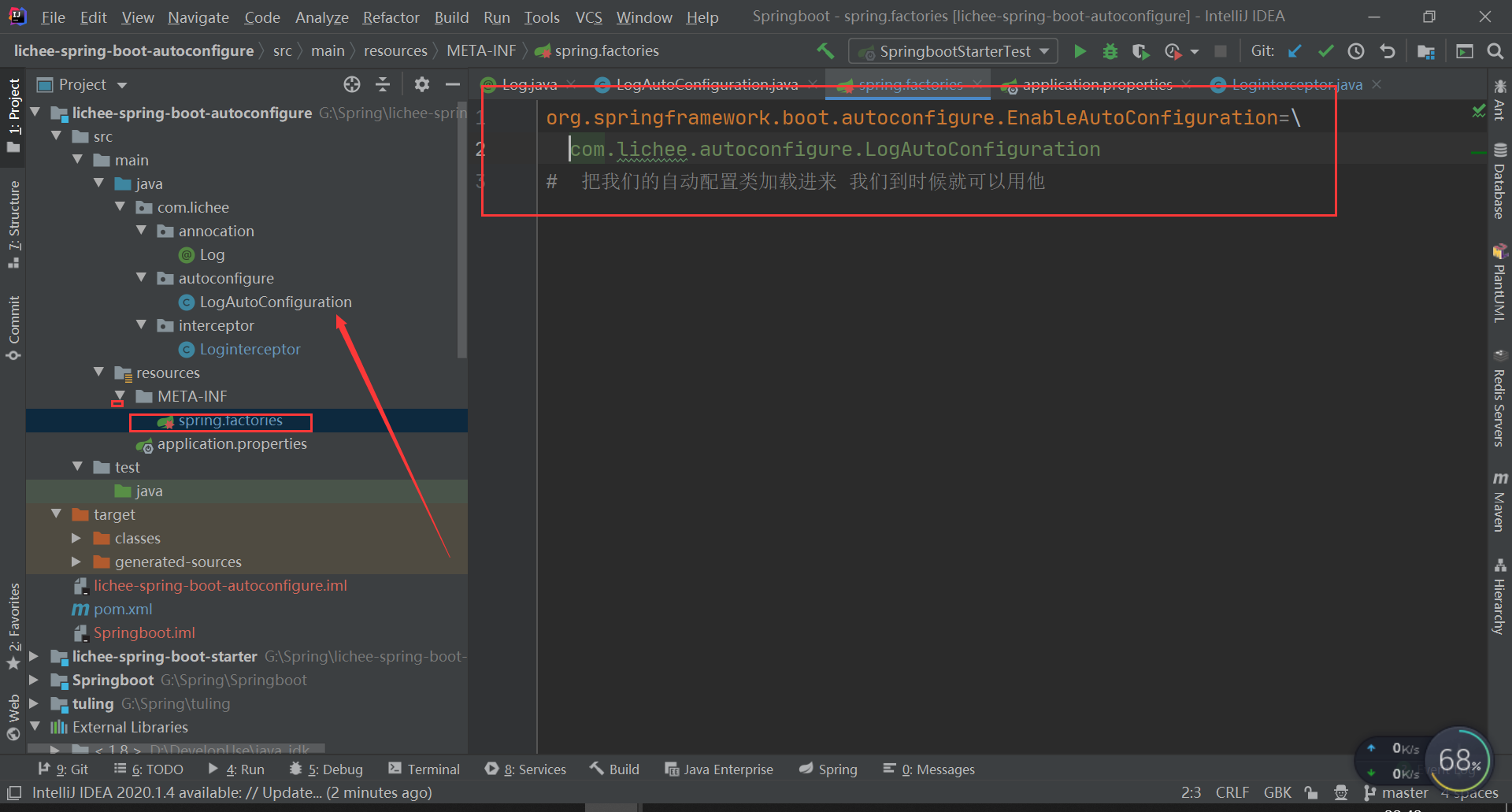Select pom.xml in project tree
The height and width of the screenshot is (812, 1512).
(x=123, y=609)
